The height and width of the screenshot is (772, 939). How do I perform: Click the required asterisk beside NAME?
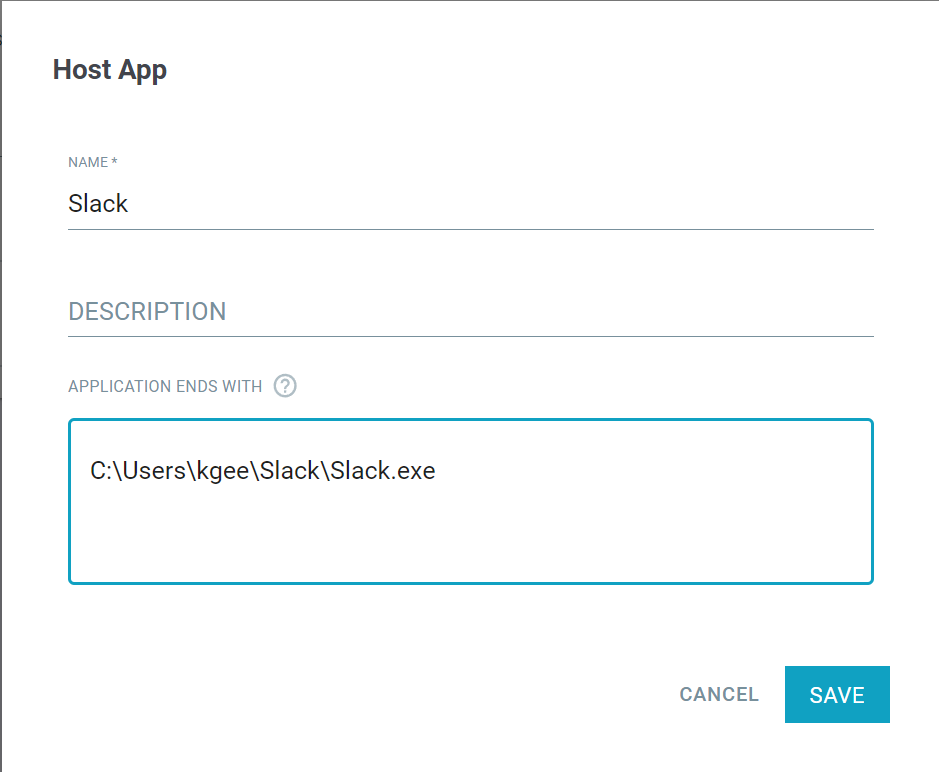coord(117,161)
